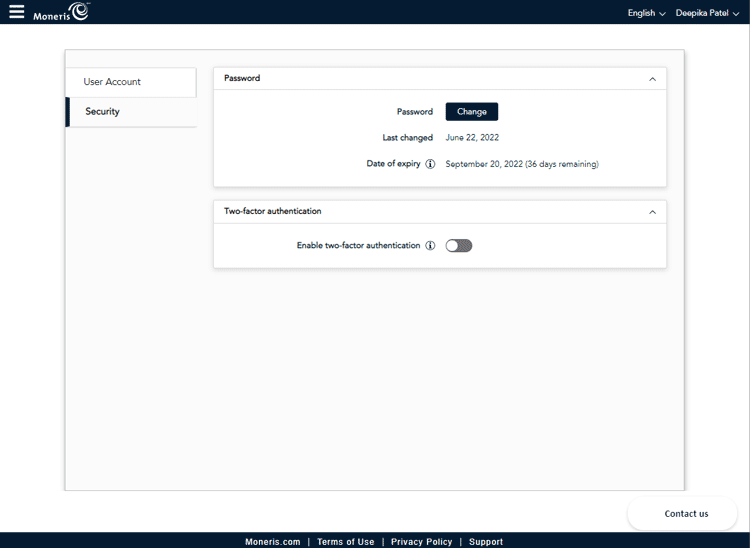Follow the Moneris.com footer link

[272, 542]
